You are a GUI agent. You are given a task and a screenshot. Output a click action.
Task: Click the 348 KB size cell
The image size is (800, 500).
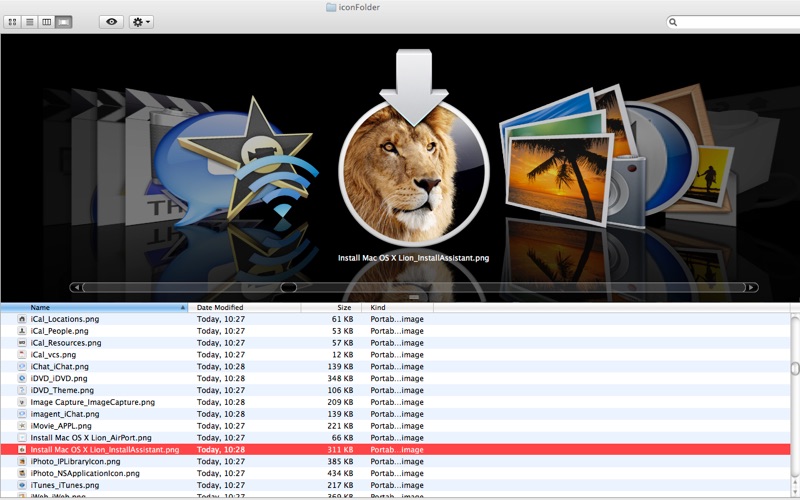(x=340, y=379)
